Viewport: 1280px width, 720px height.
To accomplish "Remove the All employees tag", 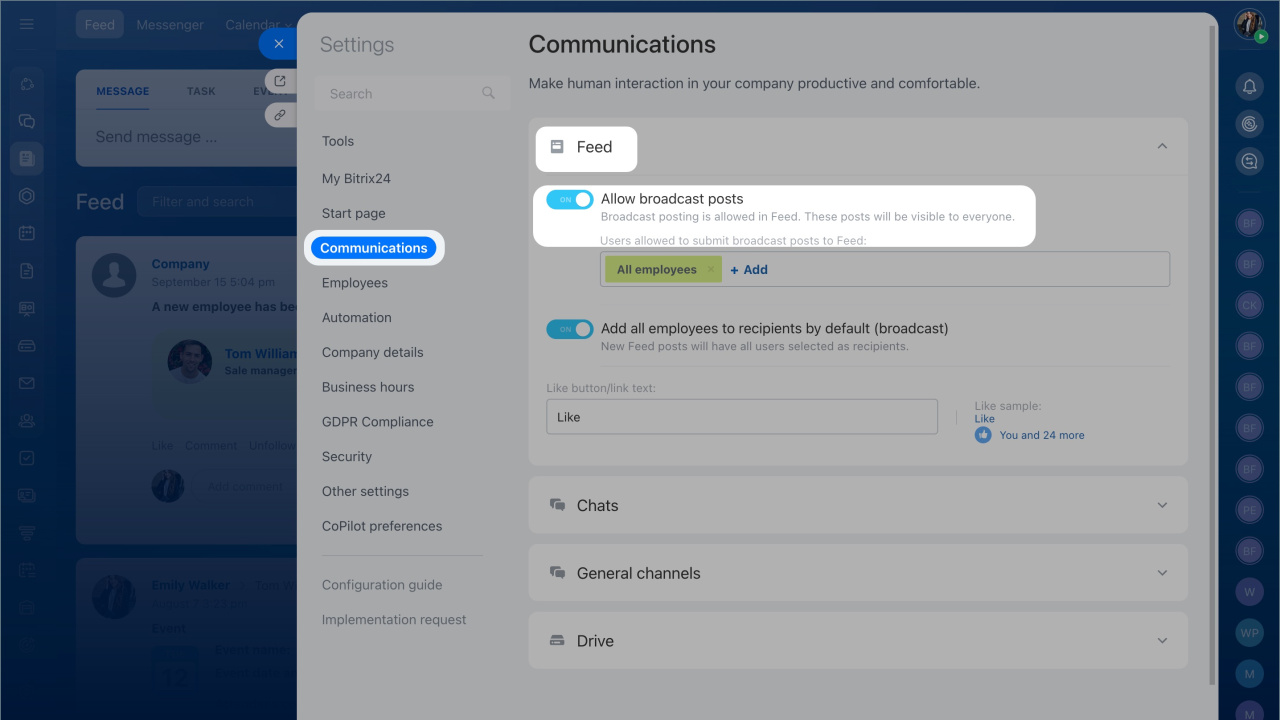I will point(710,270).
